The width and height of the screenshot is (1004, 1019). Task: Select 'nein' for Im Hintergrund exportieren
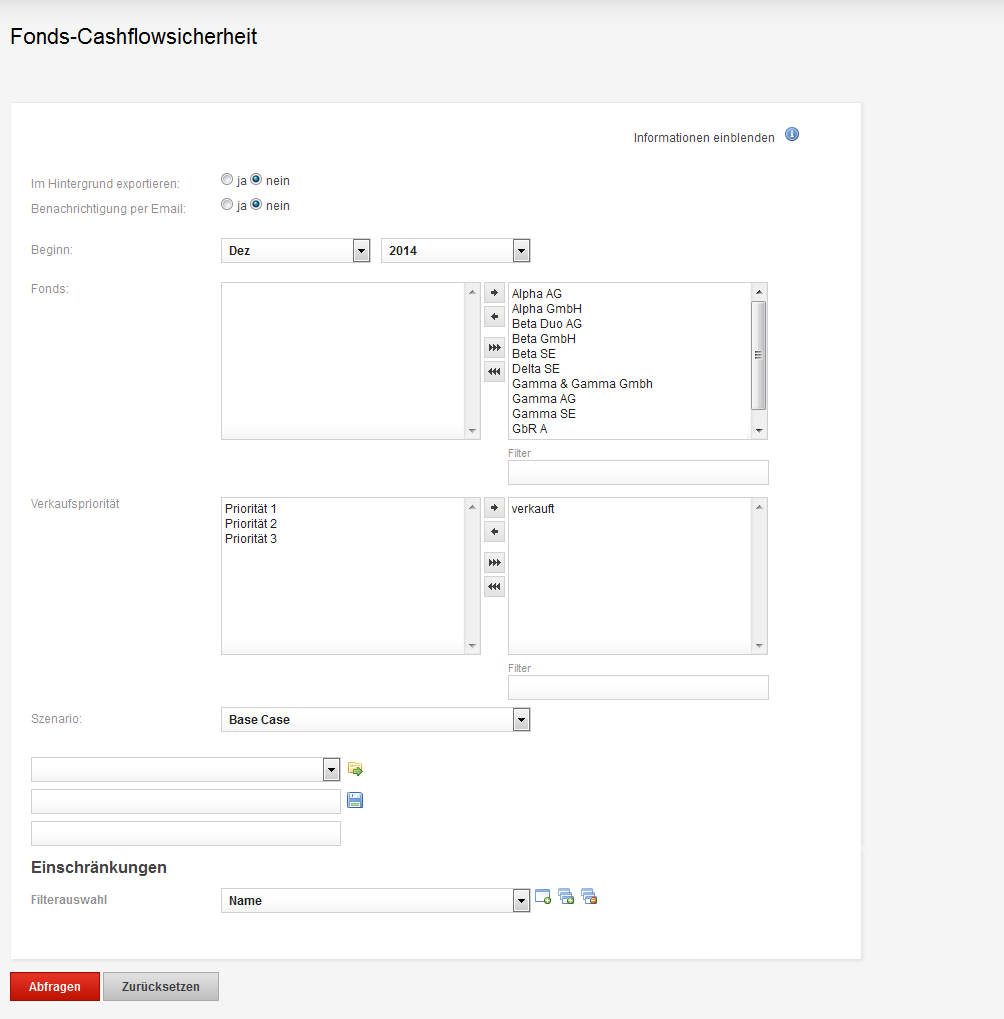tap(256, 179)
